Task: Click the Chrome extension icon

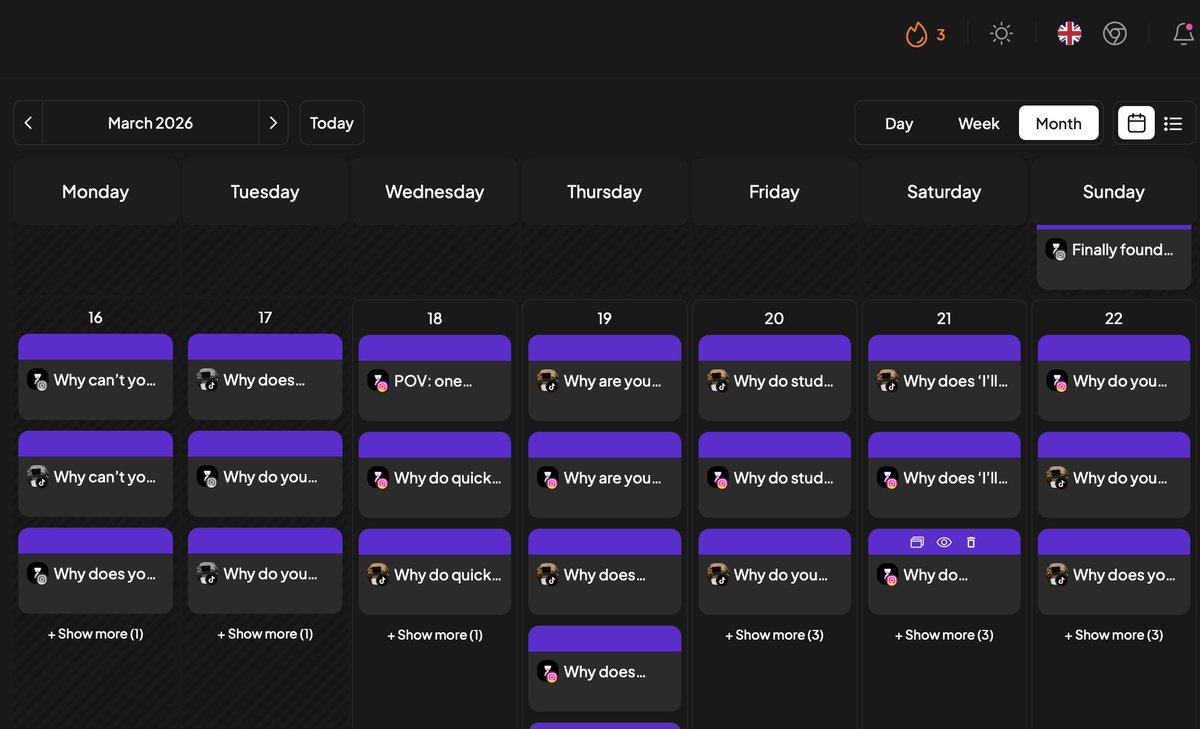Action: (x=1115, y=34)
